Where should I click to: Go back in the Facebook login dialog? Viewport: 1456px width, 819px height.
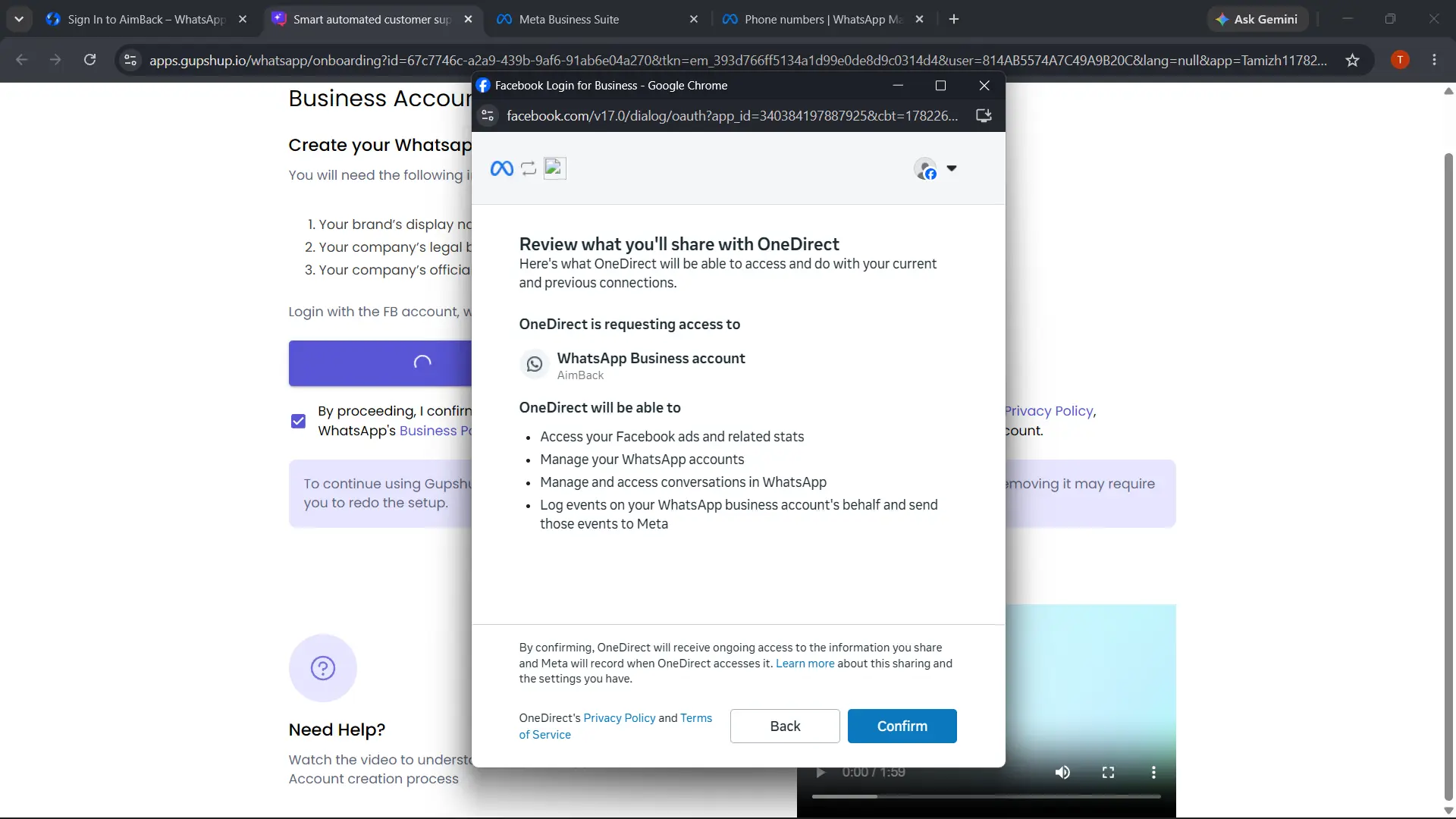click(x=785, y=726)
